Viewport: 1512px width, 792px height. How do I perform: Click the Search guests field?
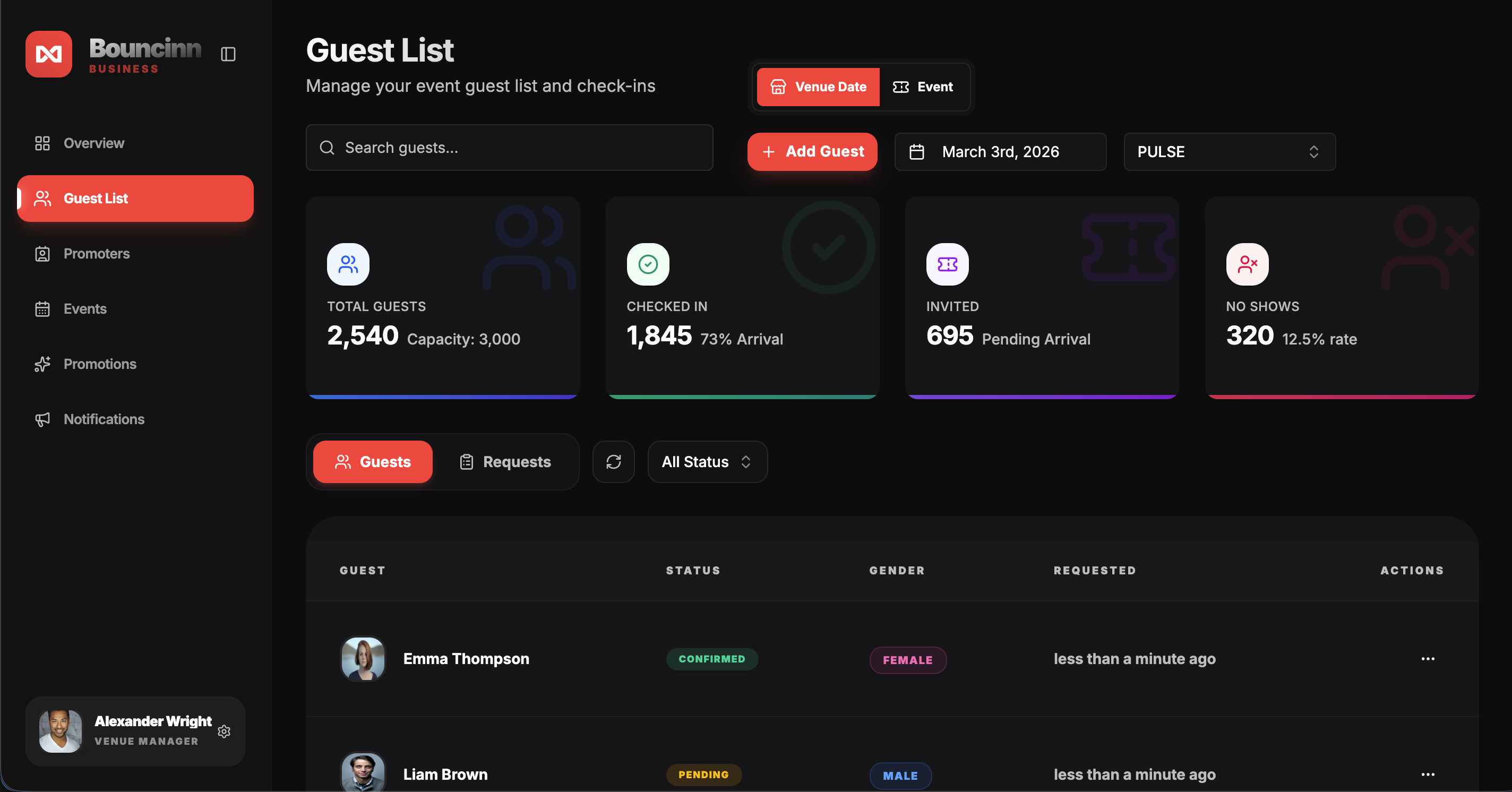[509, 148]
